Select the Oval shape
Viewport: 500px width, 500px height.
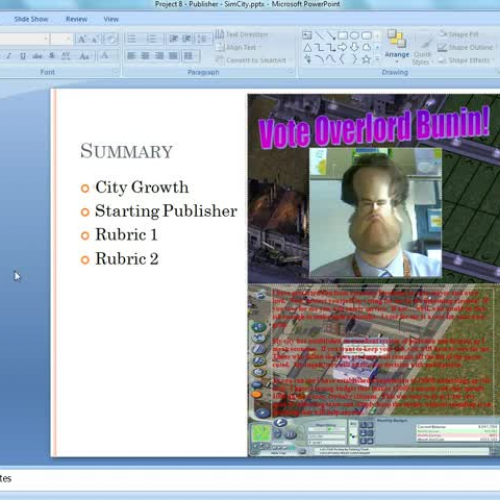point(354,35)
